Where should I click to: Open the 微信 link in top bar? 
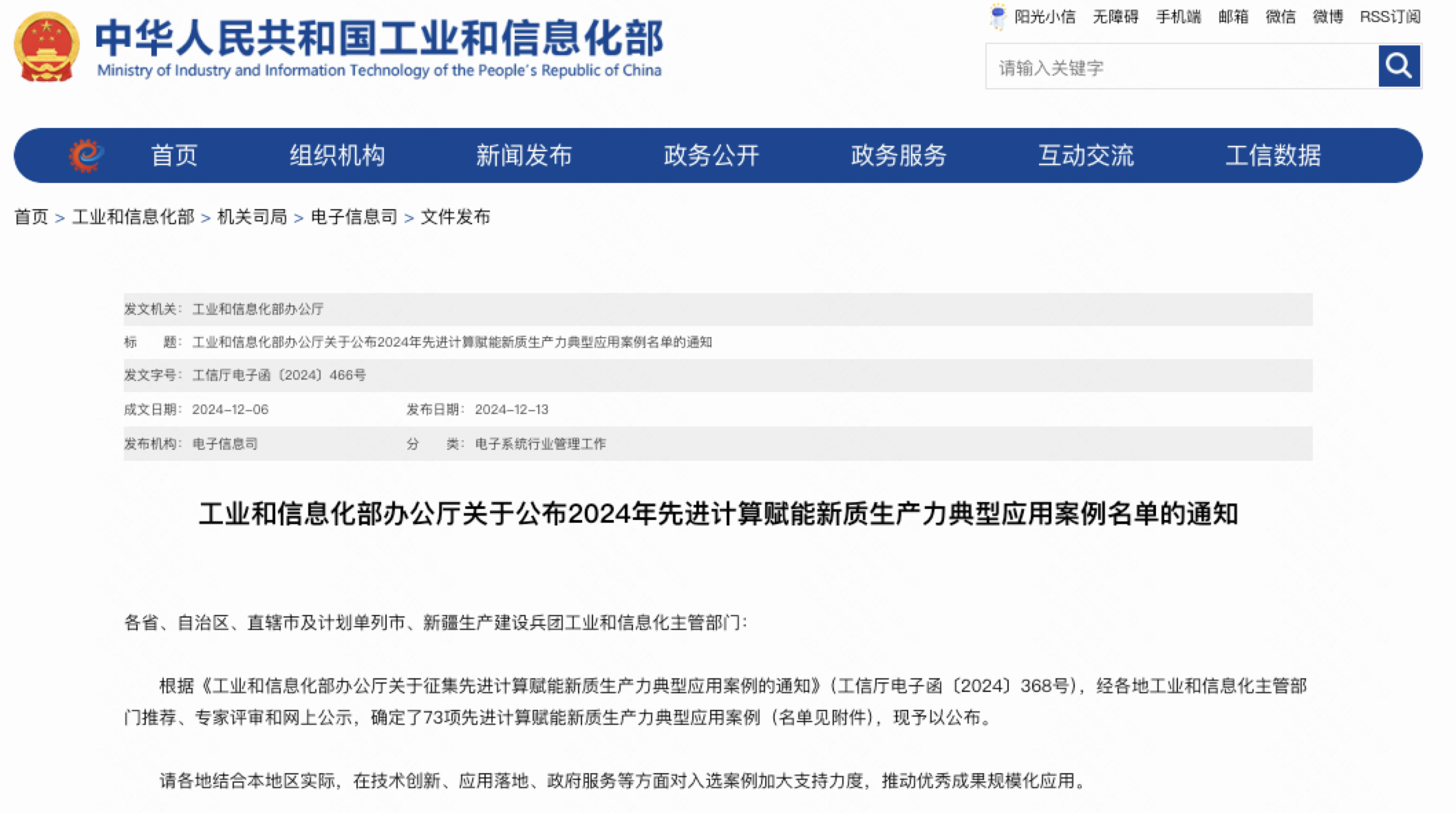(1281, 17)
